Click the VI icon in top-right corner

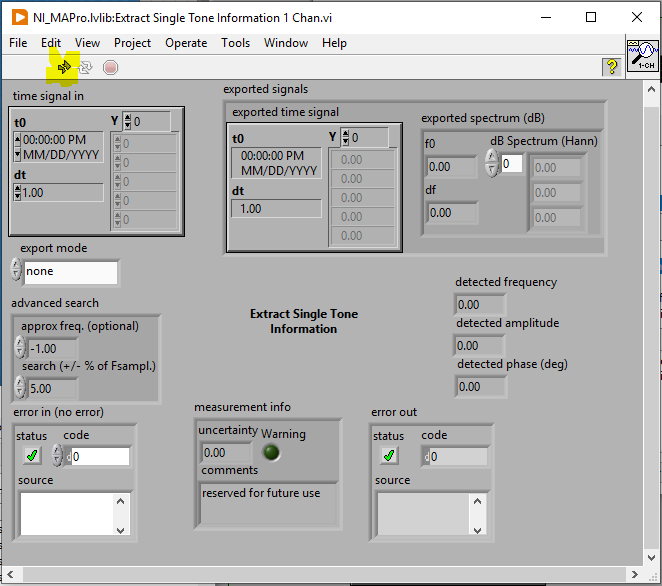tap(641, 57)
